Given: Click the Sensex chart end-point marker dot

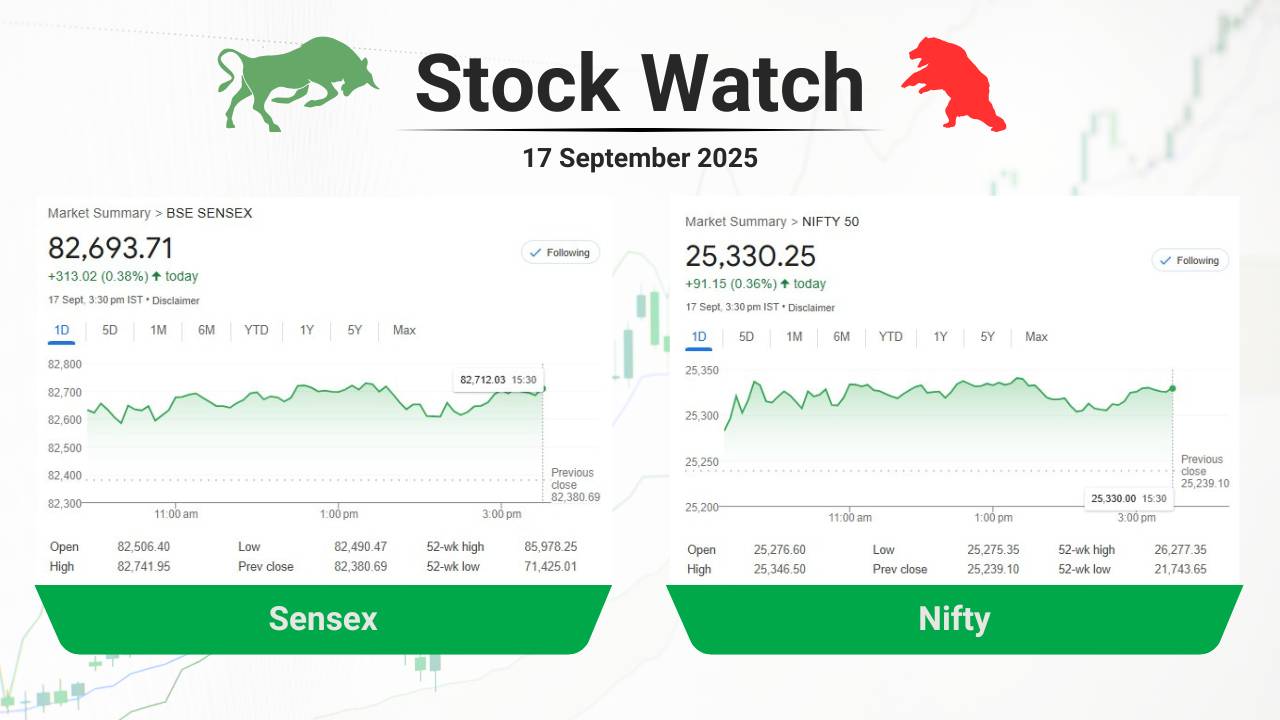Looking at the screenshot, I should click(542, 389).
